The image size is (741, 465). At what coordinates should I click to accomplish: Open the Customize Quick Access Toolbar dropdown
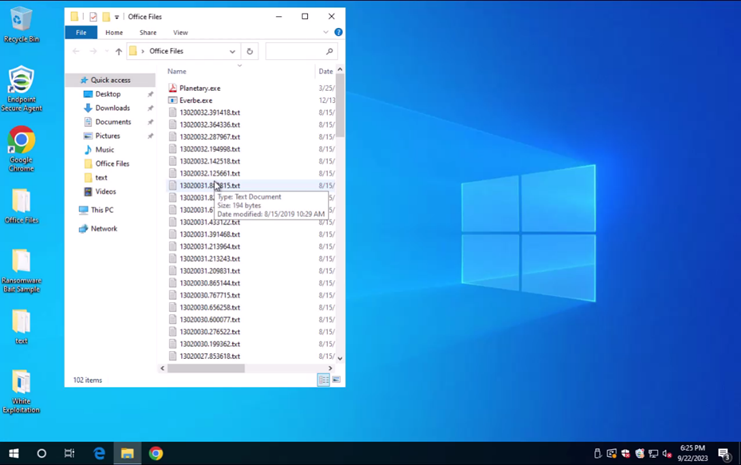[117, 17]
